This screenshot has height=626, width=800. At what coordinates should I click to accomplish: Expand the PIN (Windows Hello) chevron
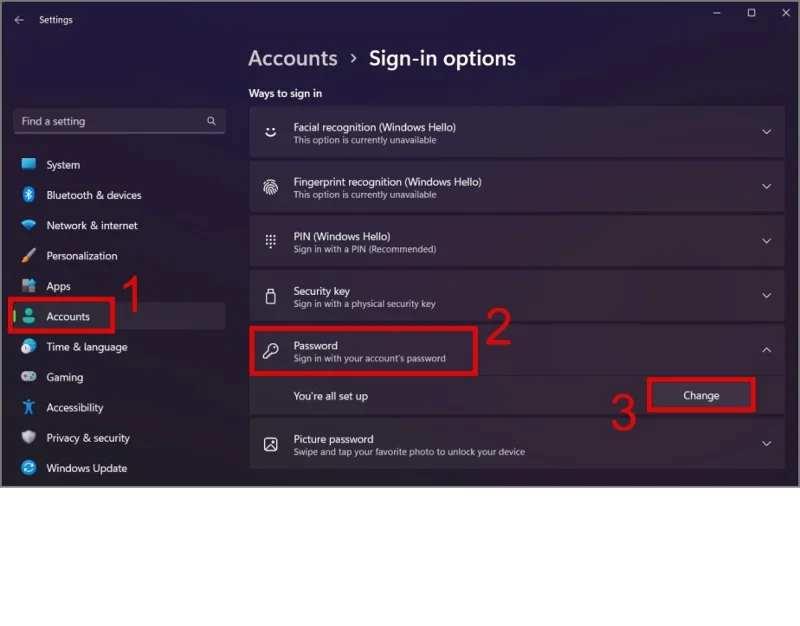(x=766, y=241)
